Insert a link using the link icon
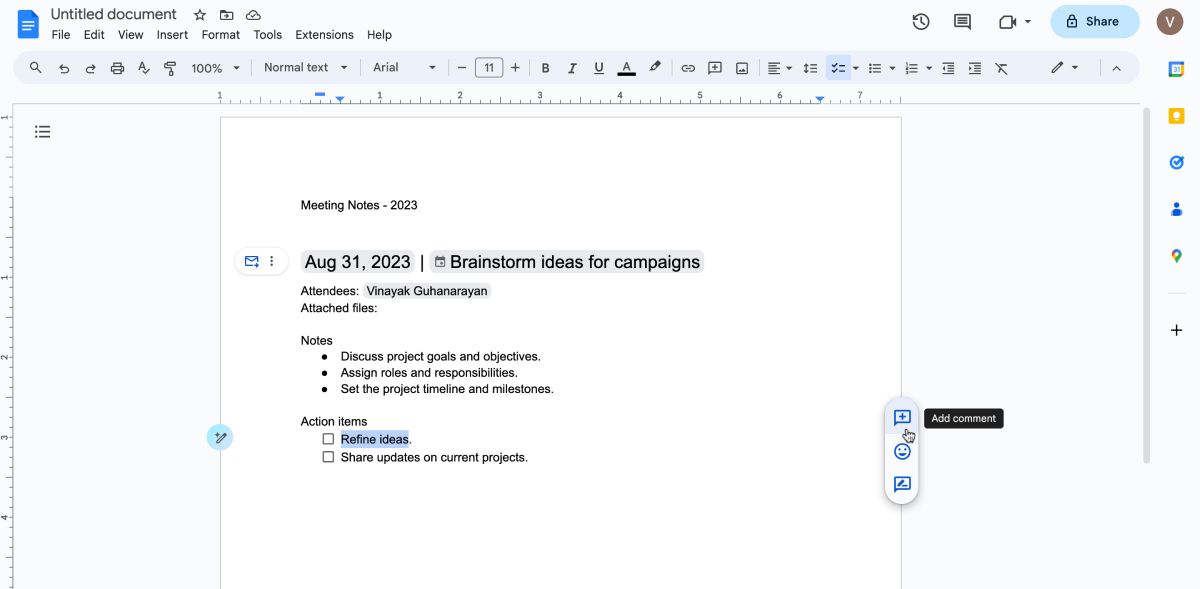 click(688, 67)
